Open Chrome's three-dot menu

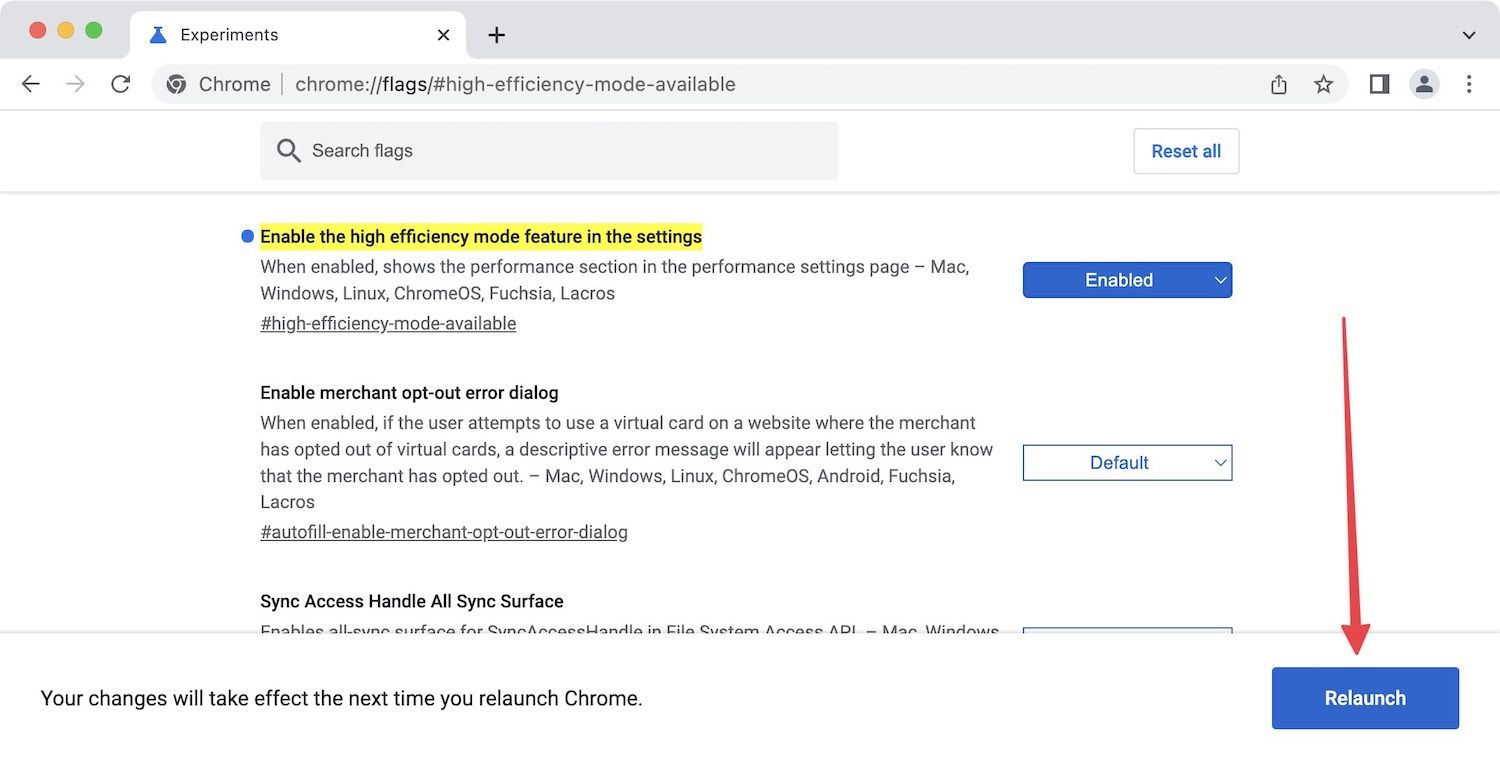tap(1469, 84)
